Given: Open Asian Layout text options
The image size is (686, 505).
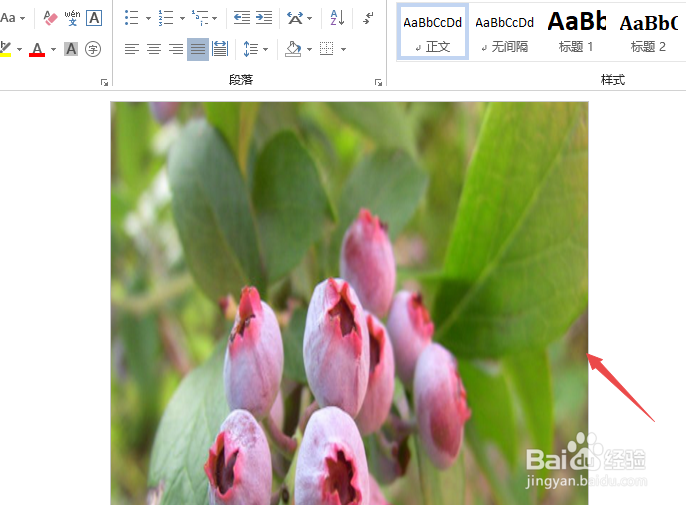Looking at the screenshot, I should [x=299, y=18].
